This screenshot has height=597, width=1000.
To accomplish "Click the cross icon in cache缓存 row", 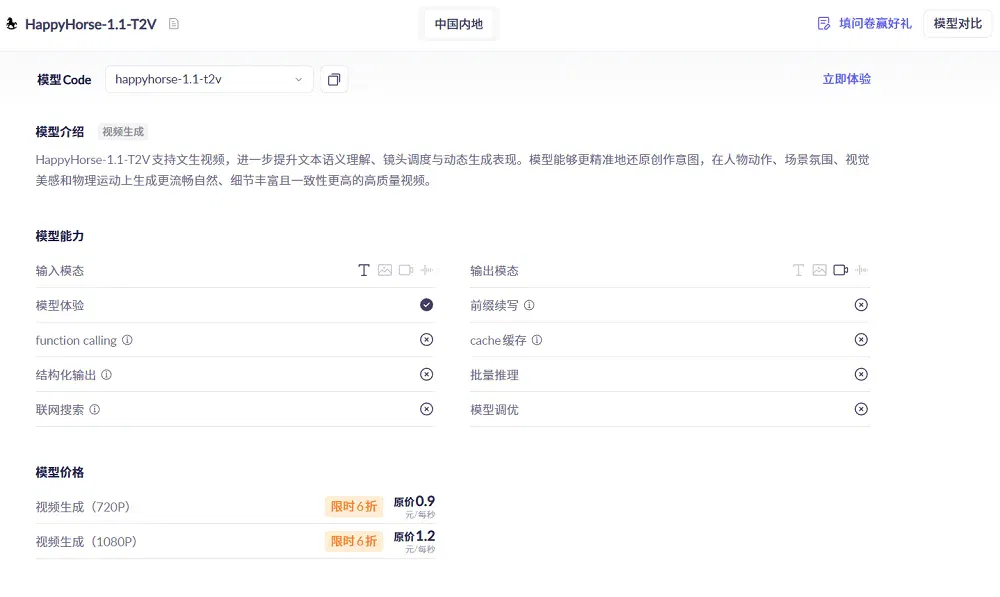I will tap(861, 340).
